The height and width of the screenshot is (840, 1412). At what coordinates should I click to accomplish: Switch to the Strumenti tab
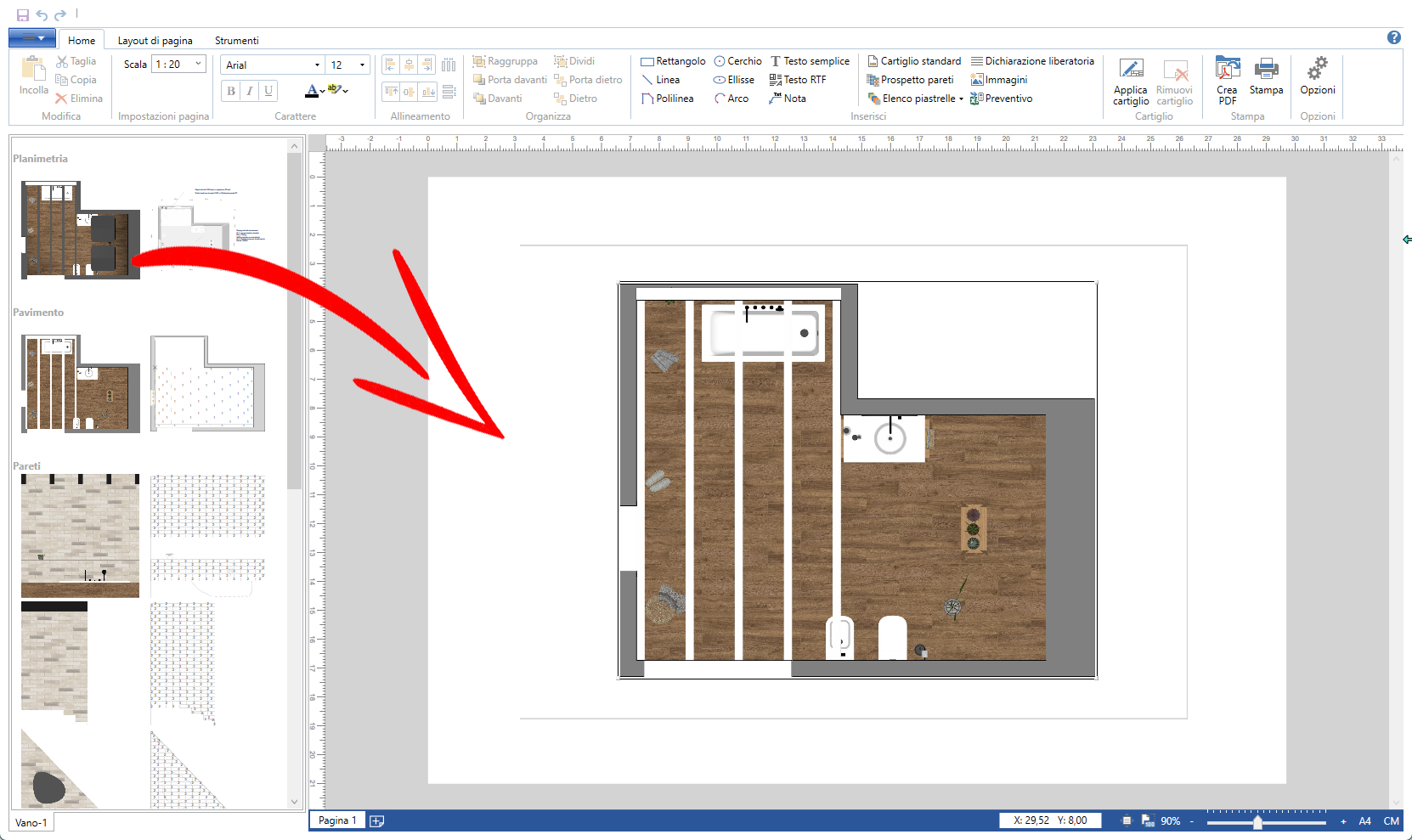point(236,40)
